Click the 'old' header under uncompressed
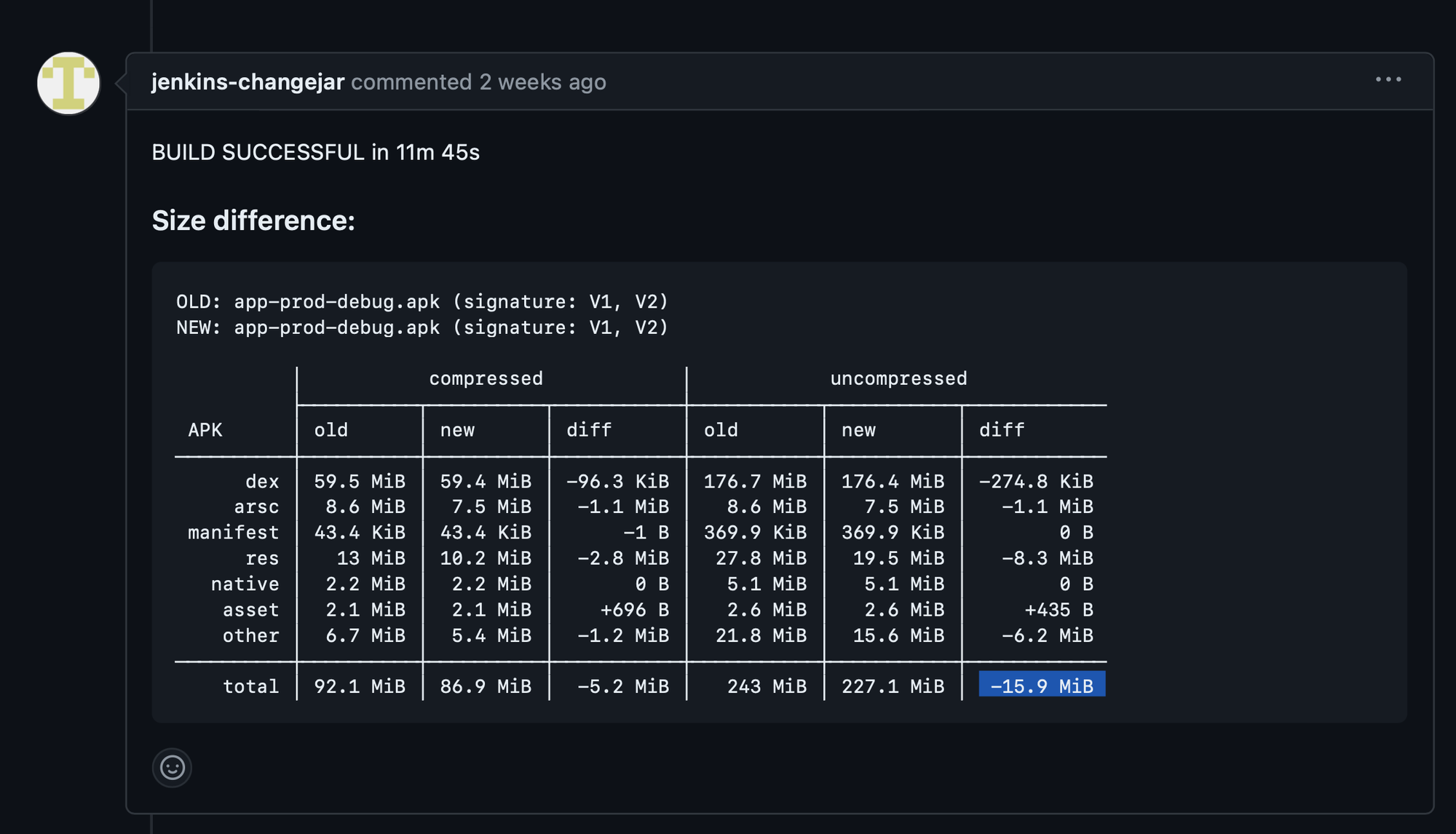This screenshot has height=834, width=1456. point(721,430)
